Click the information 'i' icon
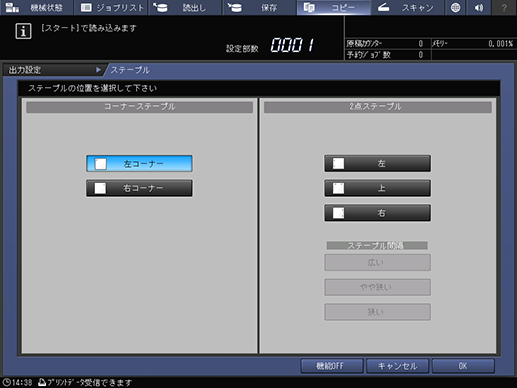Image resolution: width=517 pixels, height=388 pixels. coord(23,31)
